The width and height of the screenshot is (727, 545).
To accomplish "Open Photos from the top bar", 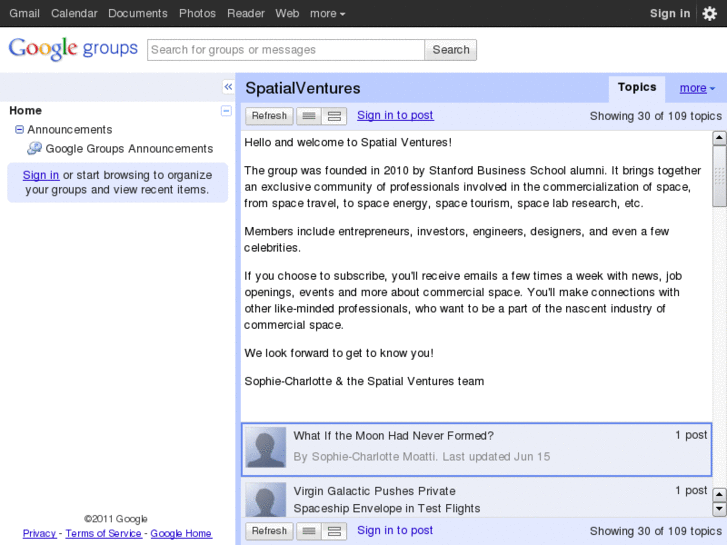I will click(198, 13).
